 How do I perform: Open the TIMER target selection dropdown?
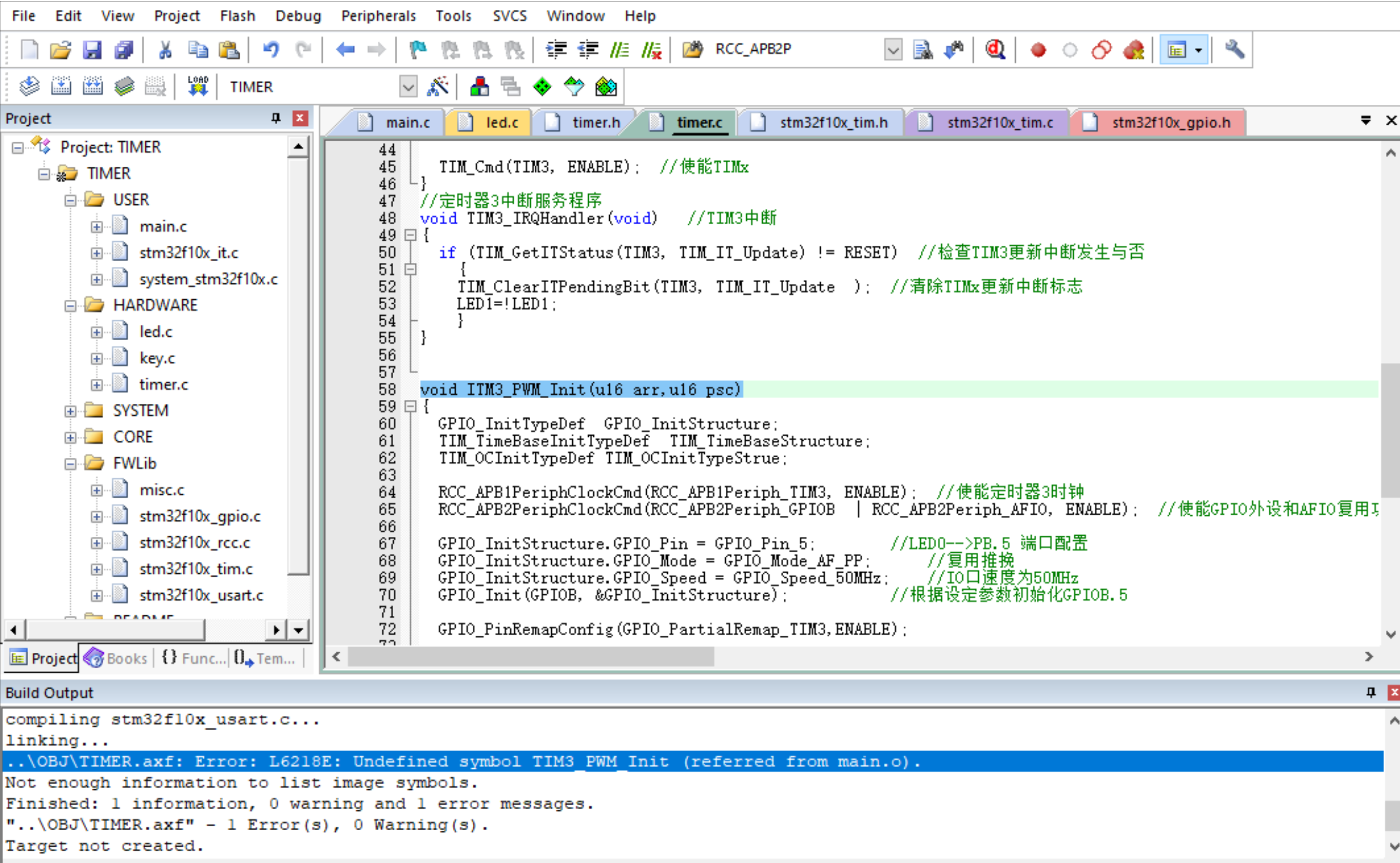tap(408, 86)
